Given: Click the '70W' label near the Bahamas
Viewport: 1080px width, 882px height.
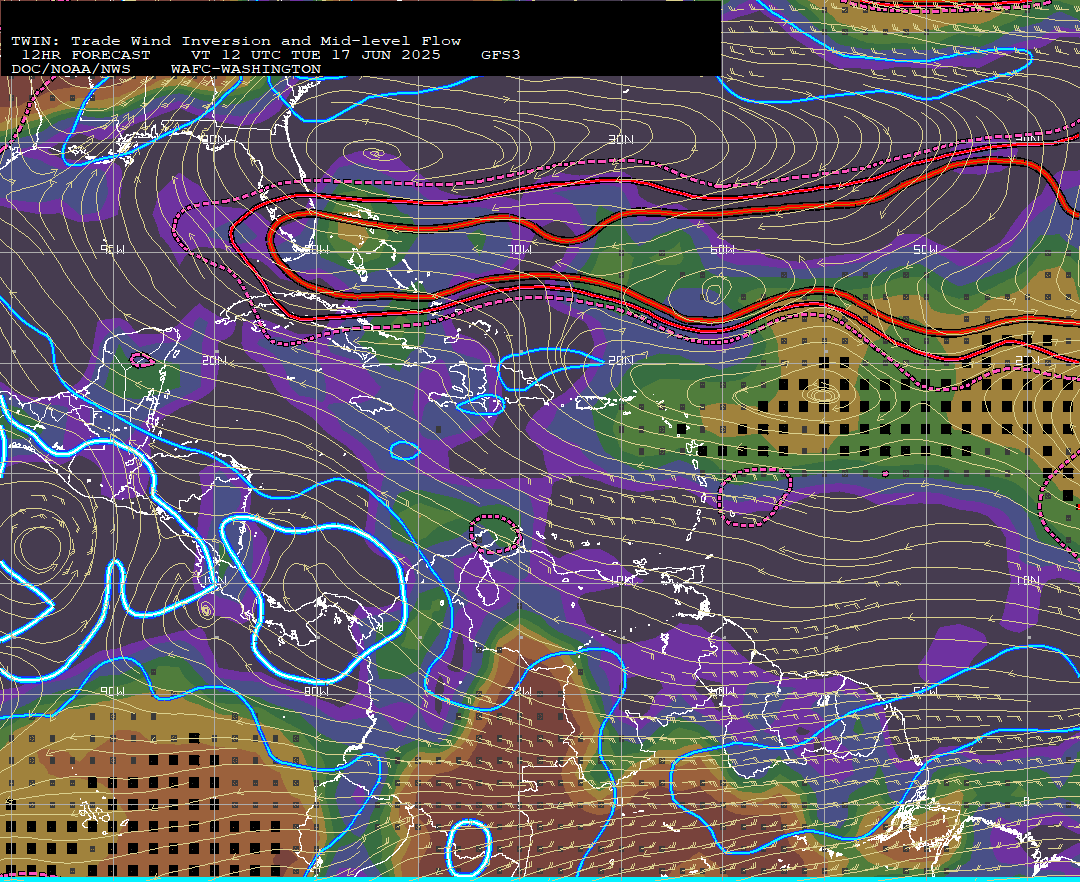Looking at the screenshot, I should tap(521, 249).
